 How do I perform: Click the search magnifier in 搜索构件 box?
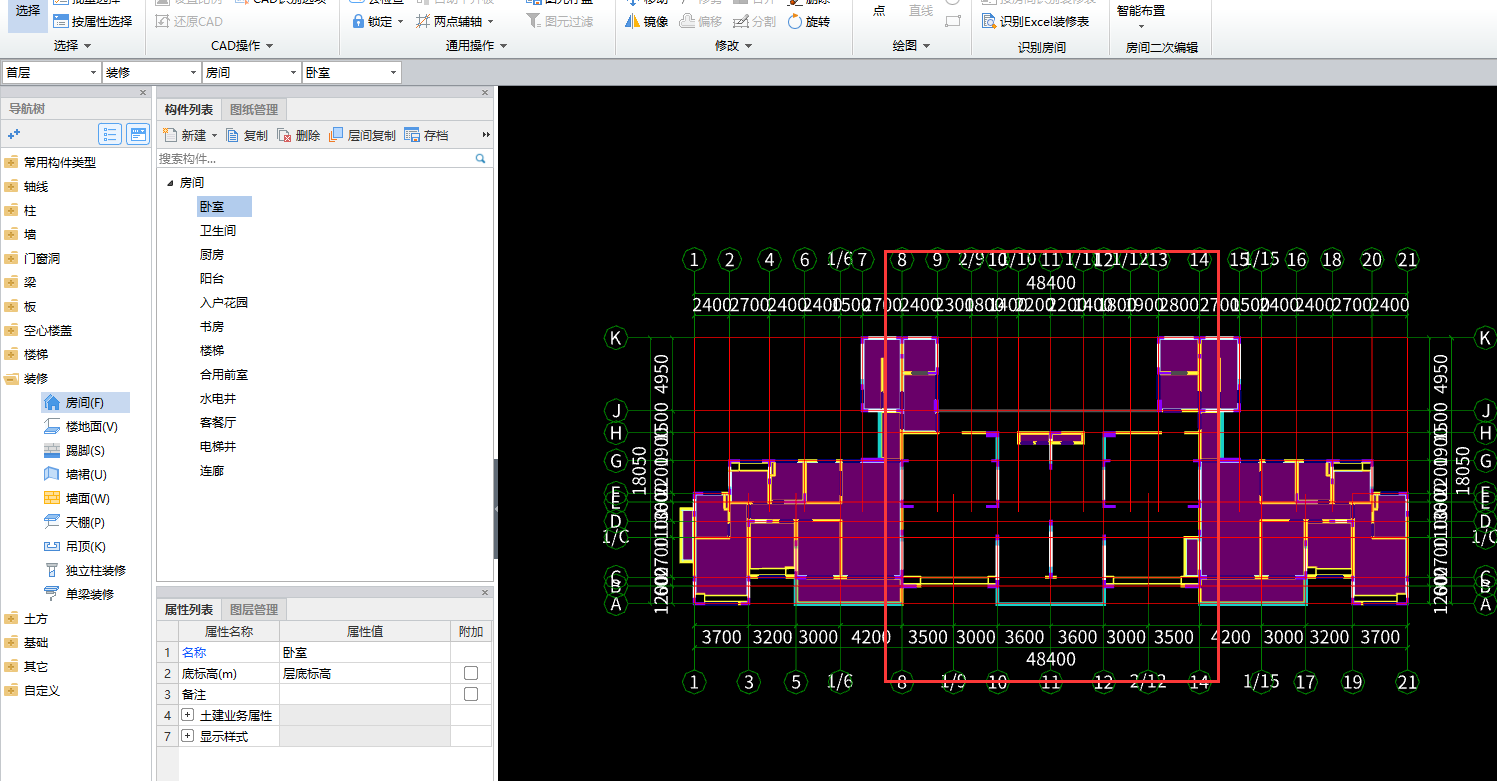[480, 158]
